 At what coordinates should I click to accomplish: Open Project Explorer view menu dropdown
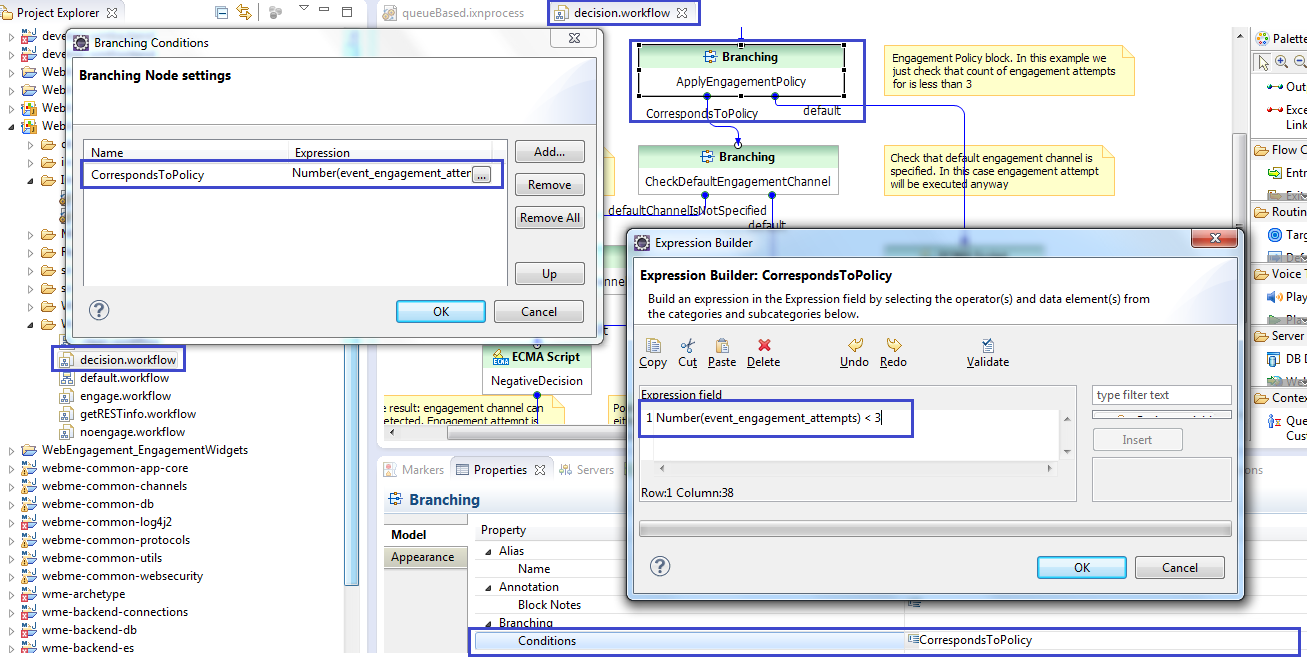click(x=303, y=11)
